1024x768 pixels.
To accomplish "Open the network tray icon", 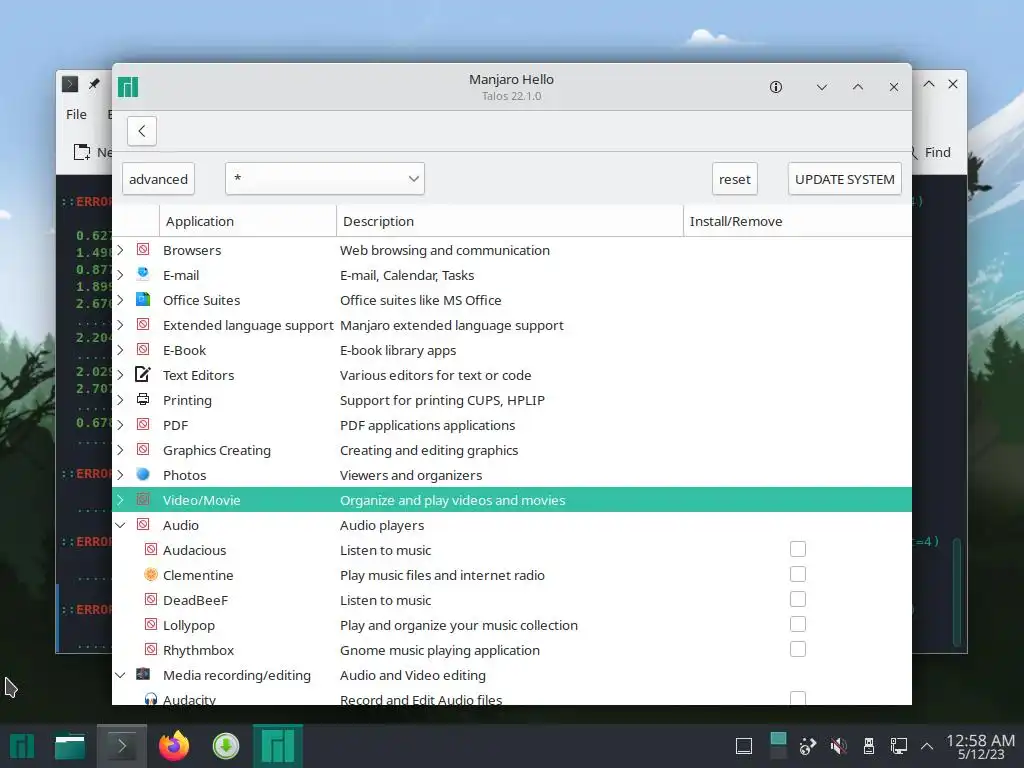I will point(899,746).
